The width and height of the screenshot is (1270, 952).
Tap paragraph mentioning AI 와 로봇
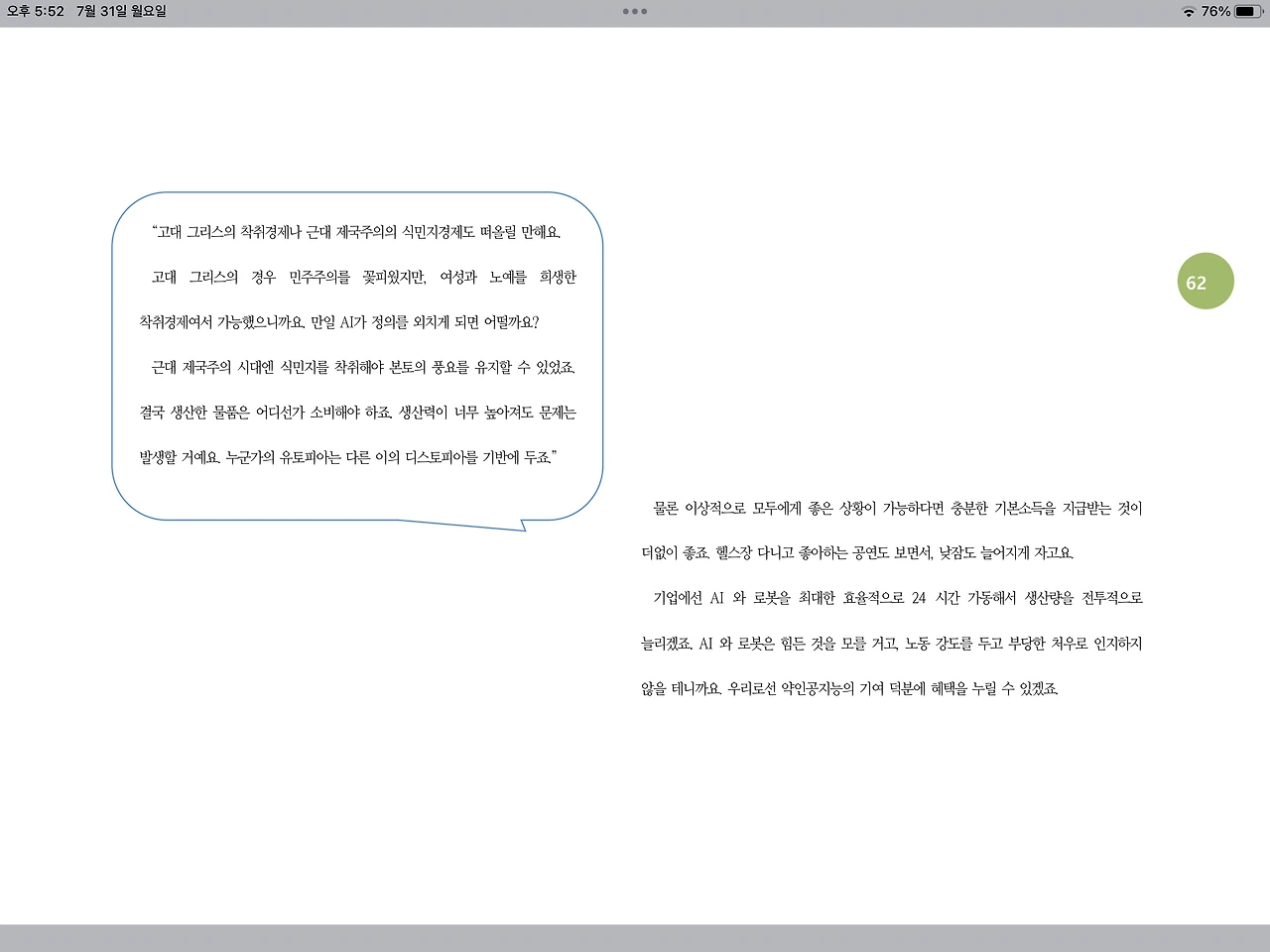[893, 644]
